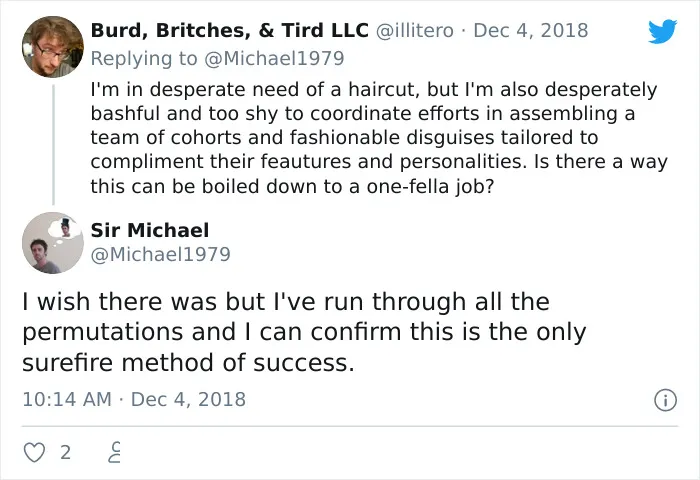Click the vertical thread line under Burd avatar
Viewport: 700px width, 480px height.
pyautogui.click(x=54, y=144)
